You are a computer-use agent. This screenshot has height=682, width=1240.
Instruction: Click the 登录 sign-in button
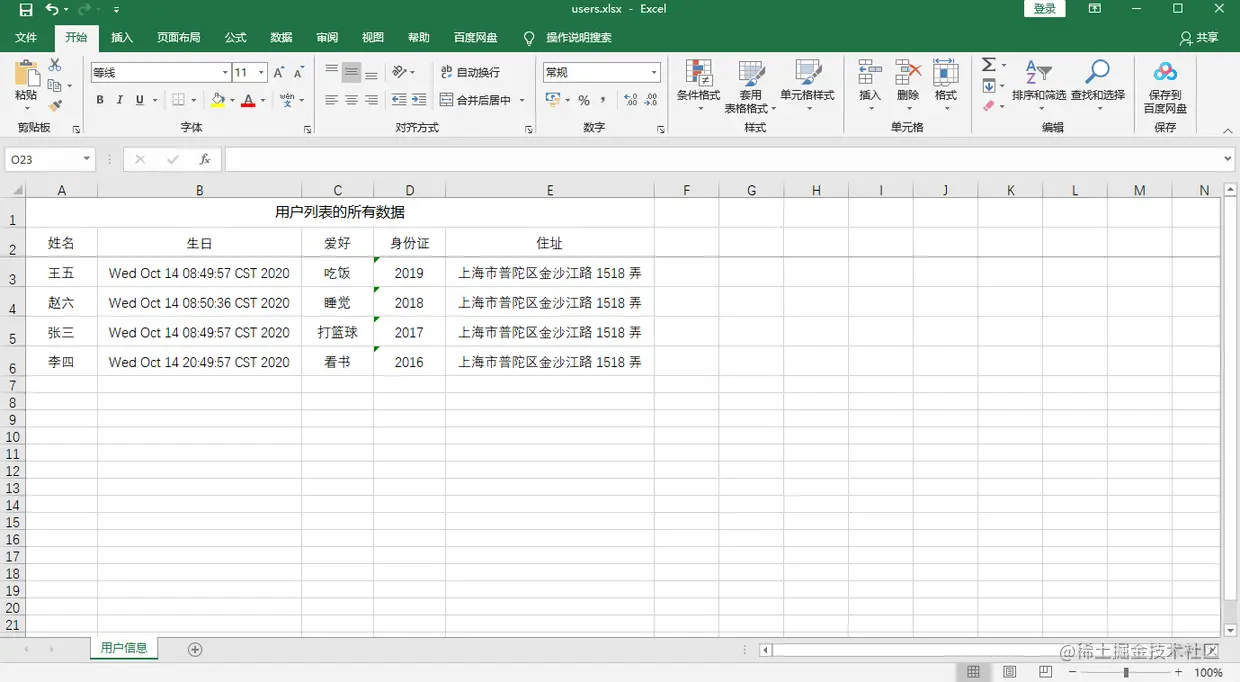tap(1043, 8)
